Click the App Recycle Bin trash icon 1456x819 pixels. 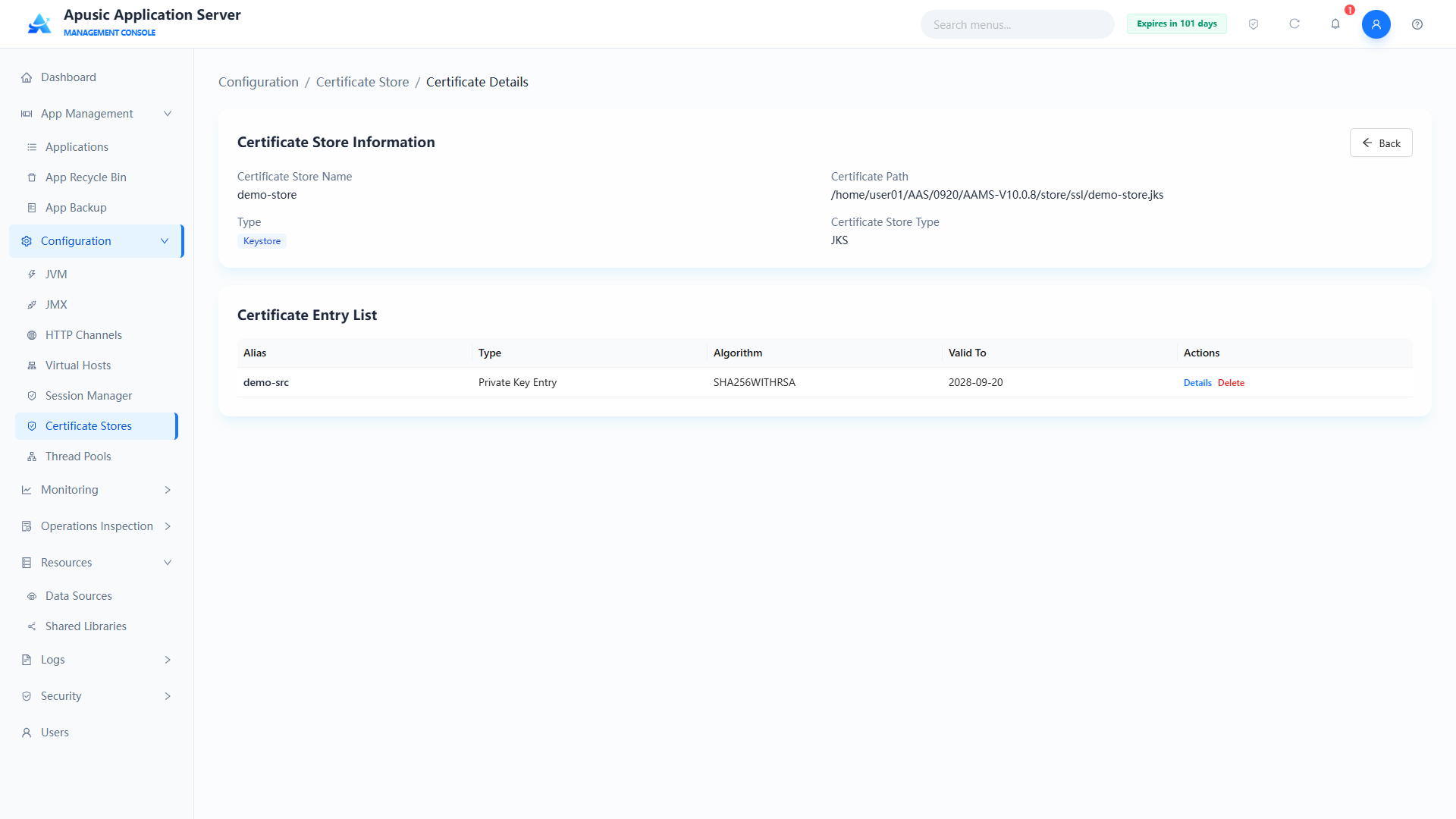tap(32, 177)
